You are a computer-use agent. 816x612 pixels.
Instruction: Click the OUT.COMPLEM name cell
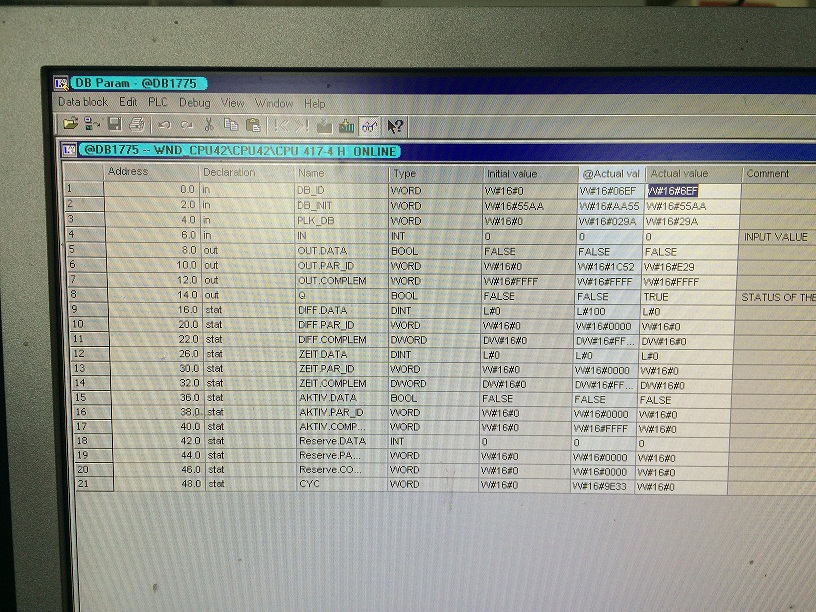342,280
